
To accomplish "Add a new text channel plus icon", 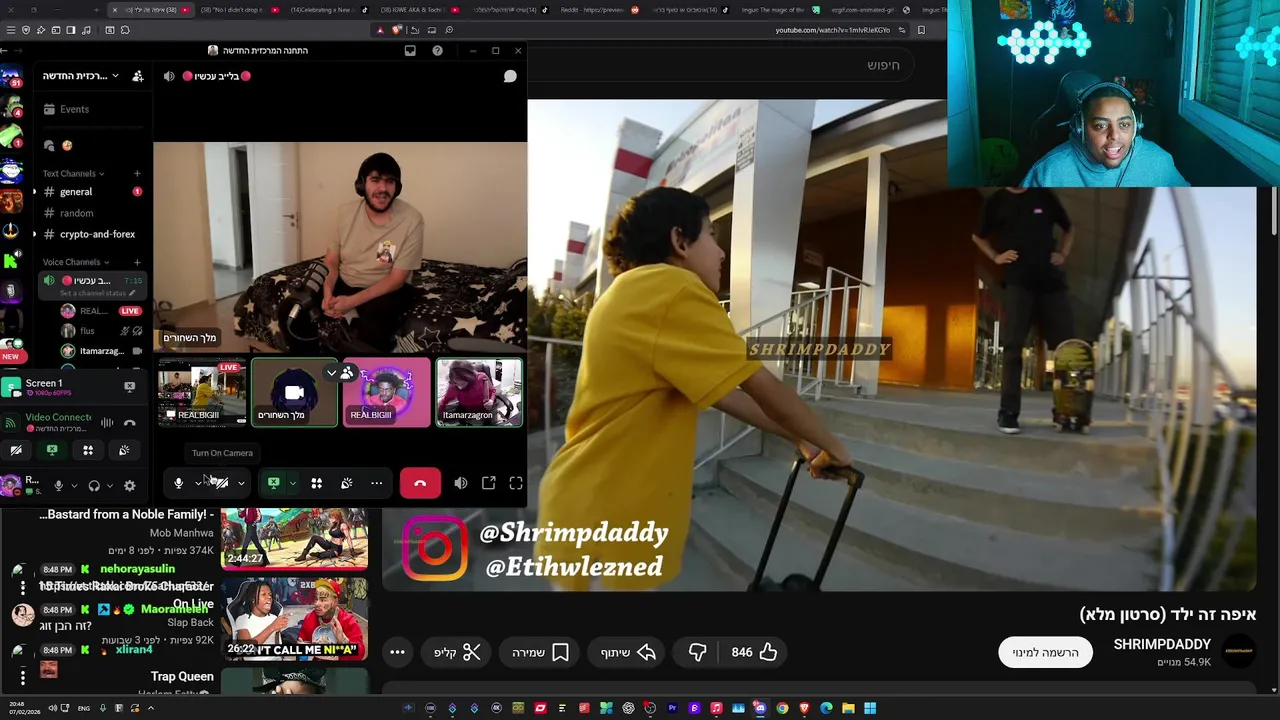I will coord(137,173).
